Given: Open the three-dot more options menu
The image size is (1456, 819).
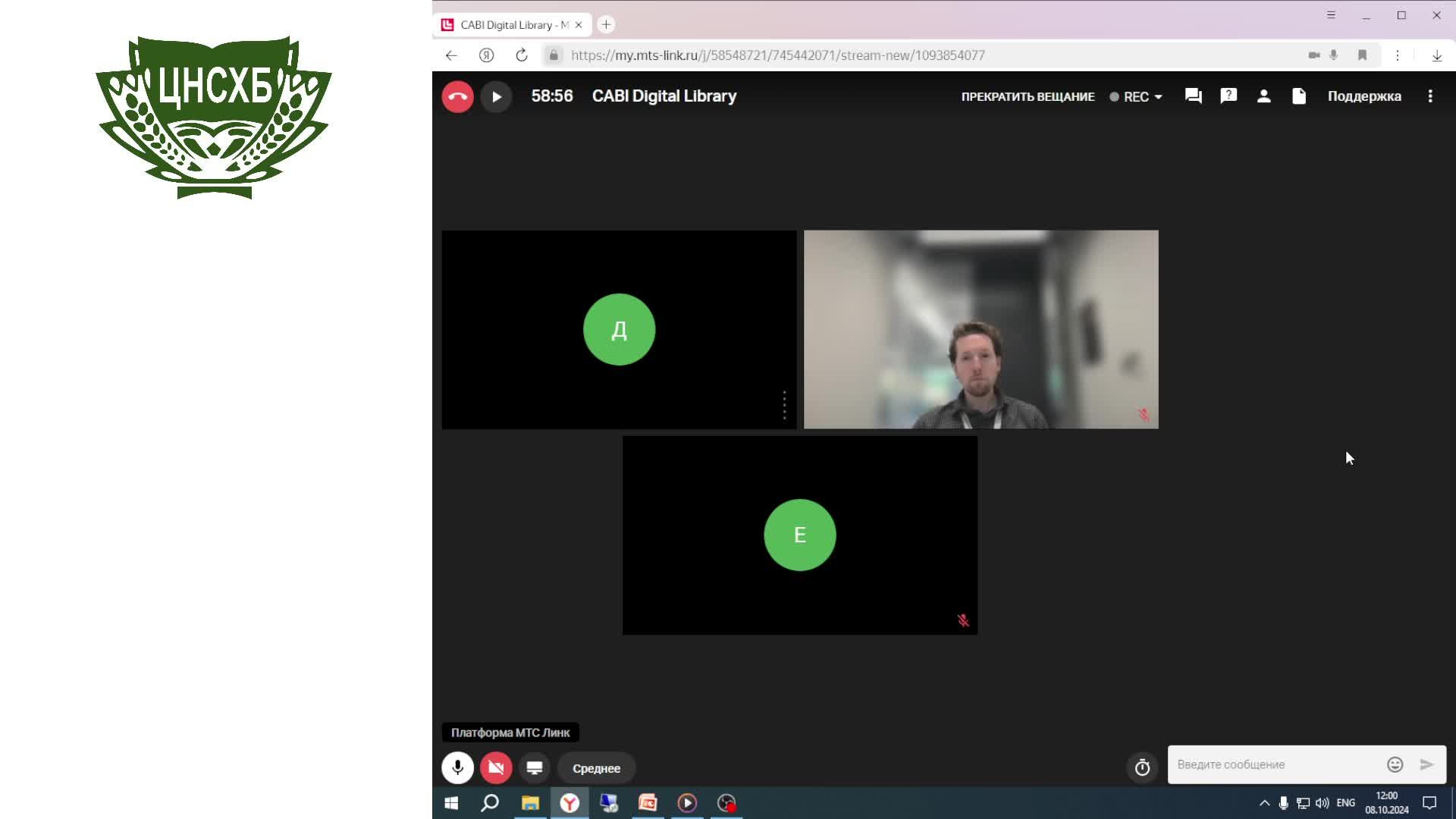Looking at the screenshot, I should pyautogui.click(x=1430, y=96).
